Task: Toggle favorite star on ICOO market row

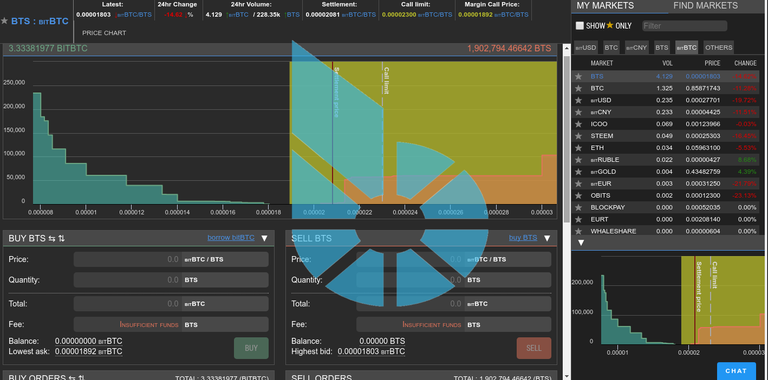Action: point(578,124)
